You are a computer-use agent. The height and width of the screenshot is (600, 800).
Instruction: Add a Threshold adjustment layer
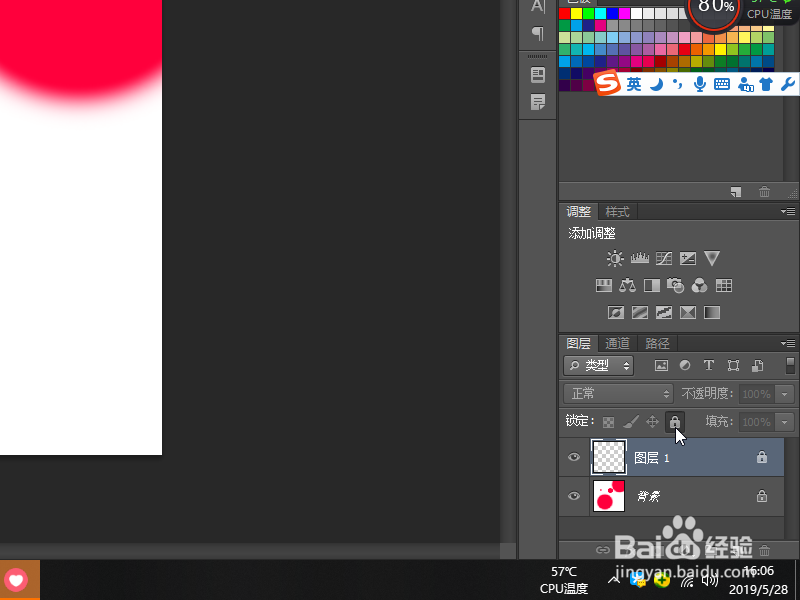[664, 312]
